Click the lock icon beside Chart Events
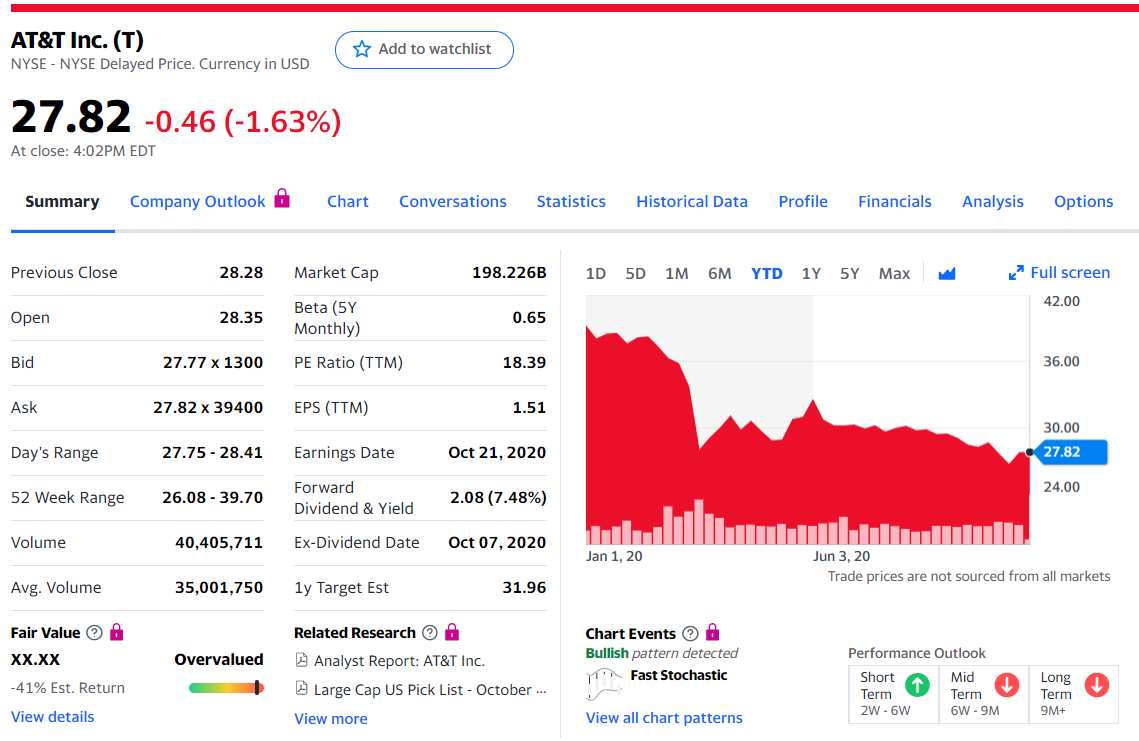The width and height of the screenshot is (1139, 741). pos(713,632)
